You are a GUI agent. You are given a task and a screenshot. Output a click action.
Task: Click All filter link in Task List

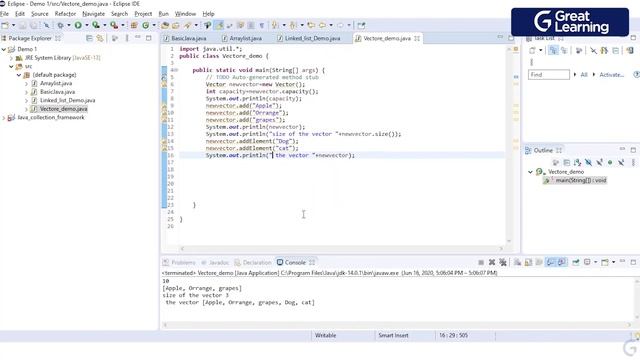(584, 75)
